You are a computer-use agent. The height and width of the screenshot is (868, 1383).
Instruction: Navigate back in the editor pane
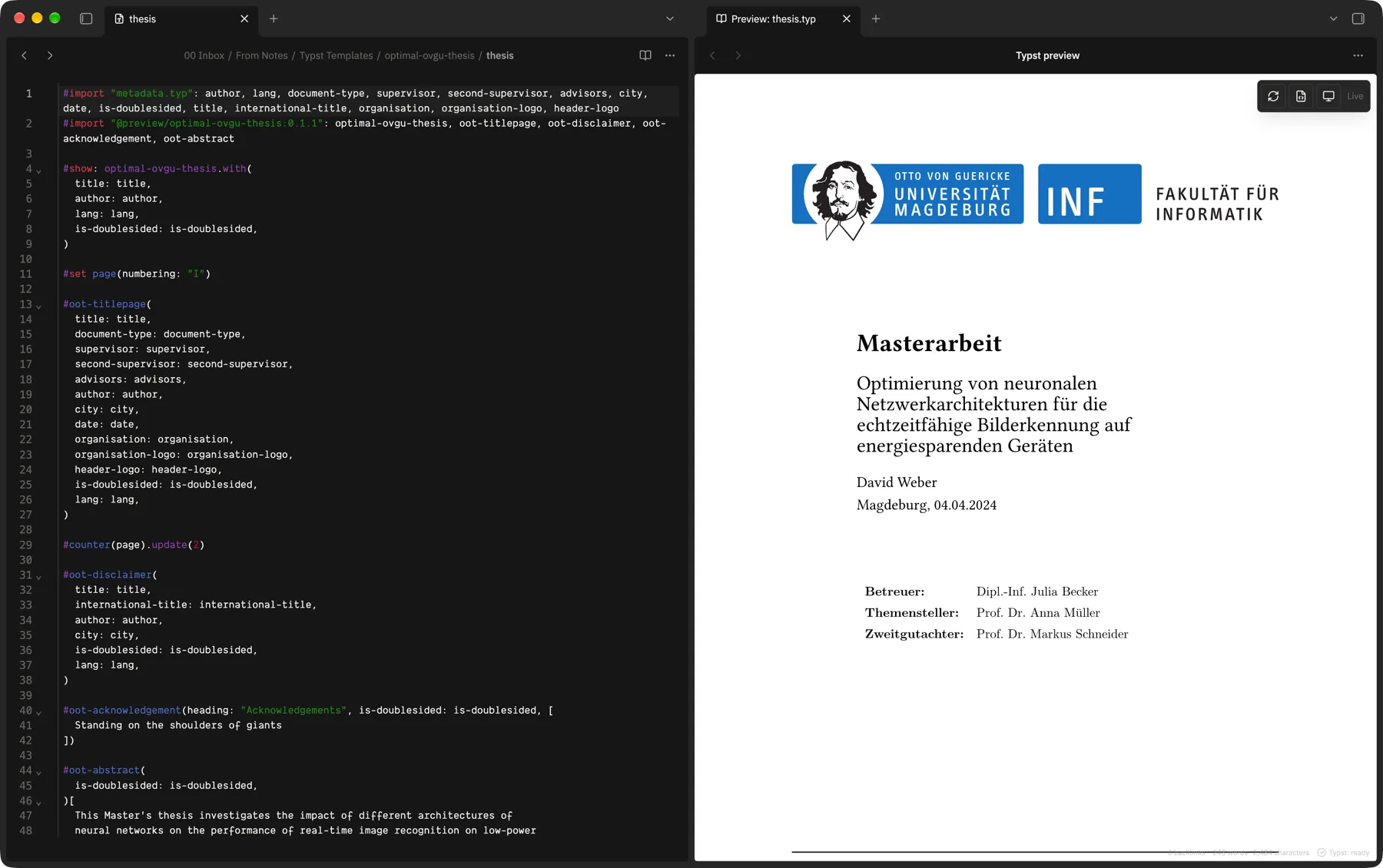click(x=25, y=55)
